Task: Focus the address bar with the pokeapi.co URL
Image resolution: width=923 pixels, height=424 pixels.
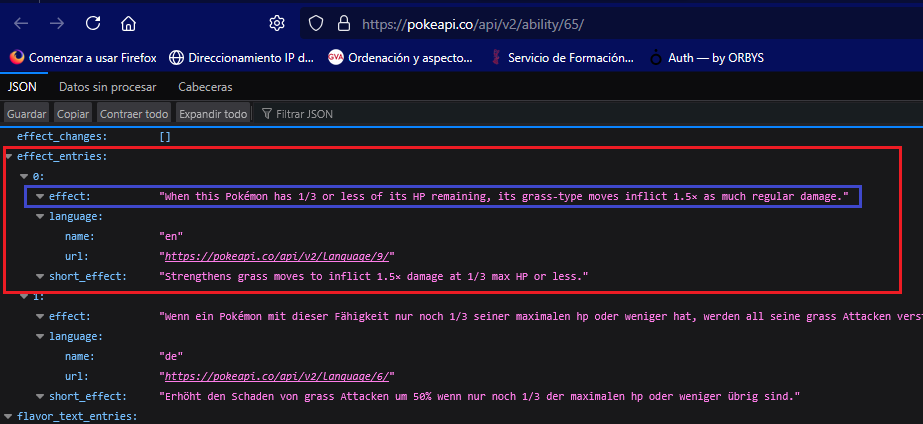Action: coord(611,24)
